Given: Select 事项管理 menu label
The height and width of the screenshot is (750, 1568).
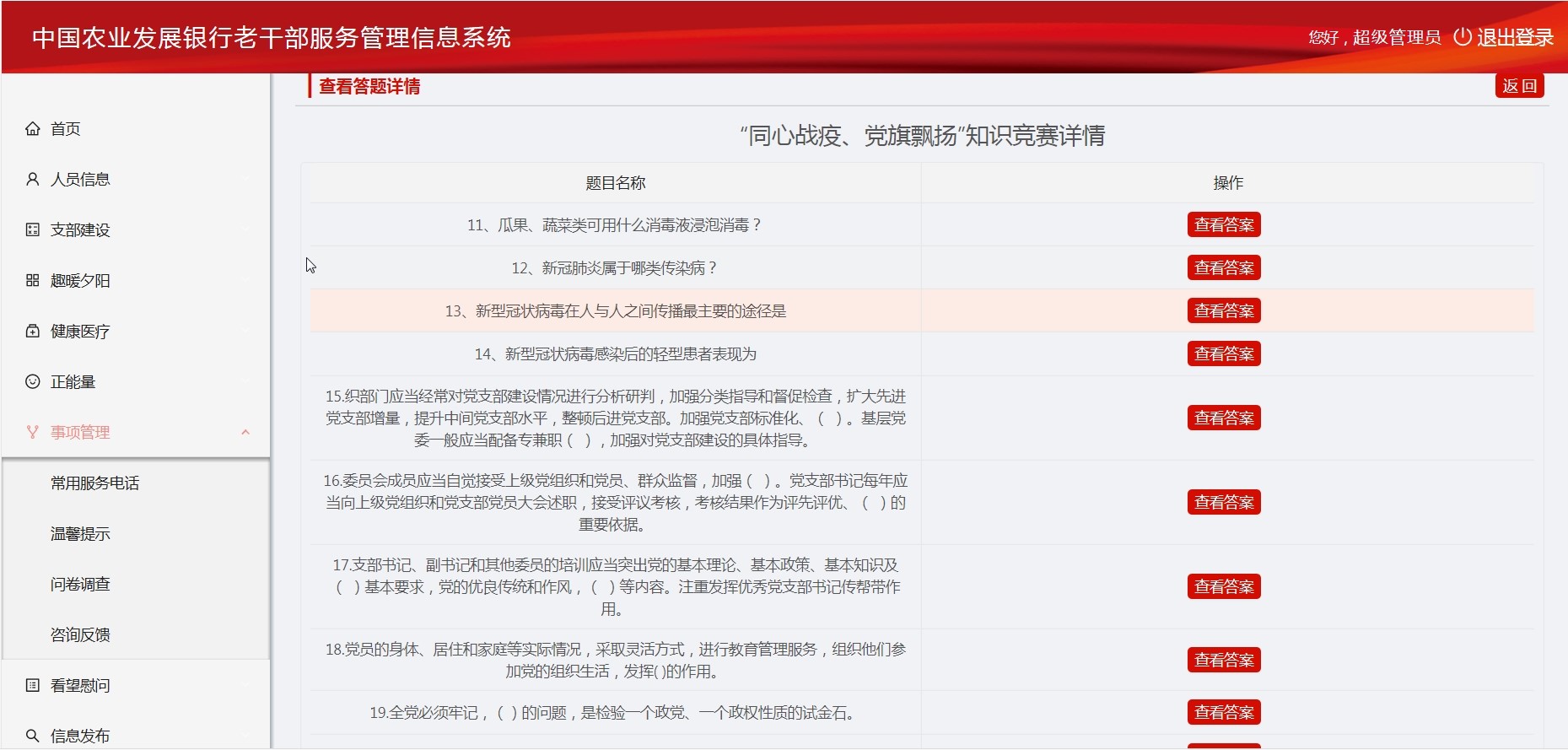Looking at the screenshot, I should (80, 432).
